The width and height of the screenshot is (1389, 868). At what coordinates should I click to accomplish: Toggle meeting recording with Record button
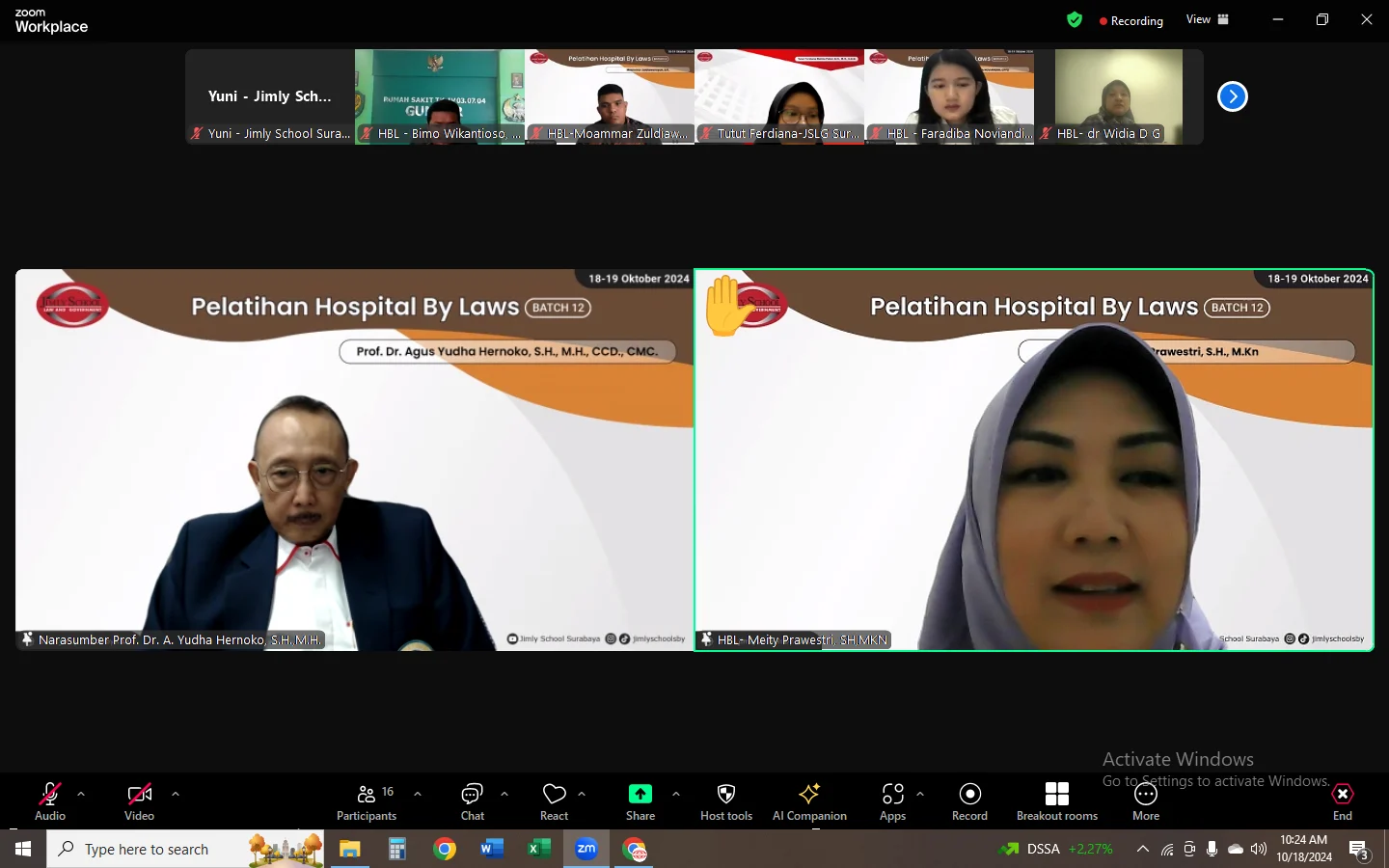click(x=969, y=800)
